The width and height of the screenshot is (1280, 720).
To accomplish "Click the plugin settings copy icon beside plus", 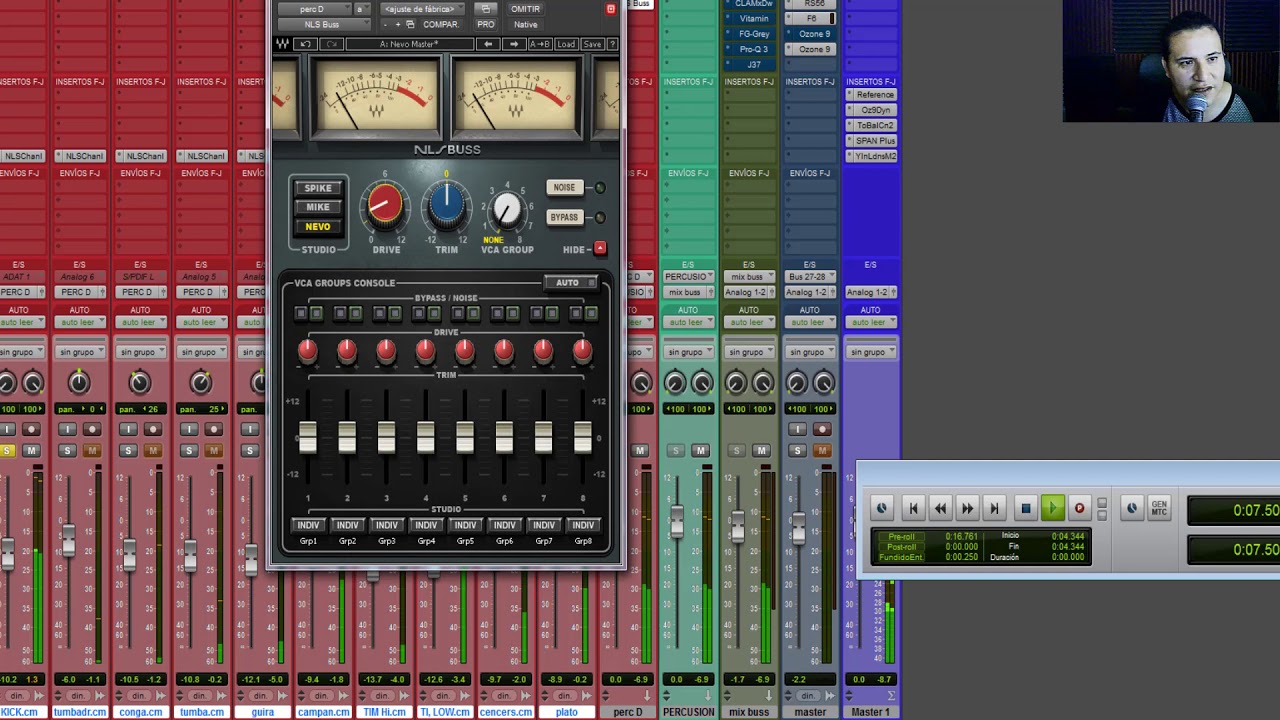I will [410, 24].
